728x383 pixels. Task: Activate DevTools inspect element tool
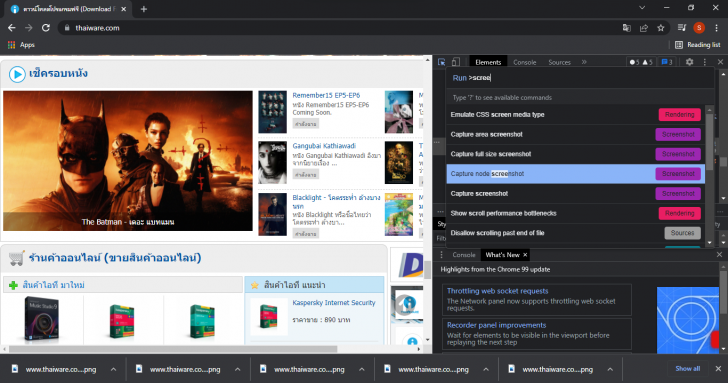(442, 62)
